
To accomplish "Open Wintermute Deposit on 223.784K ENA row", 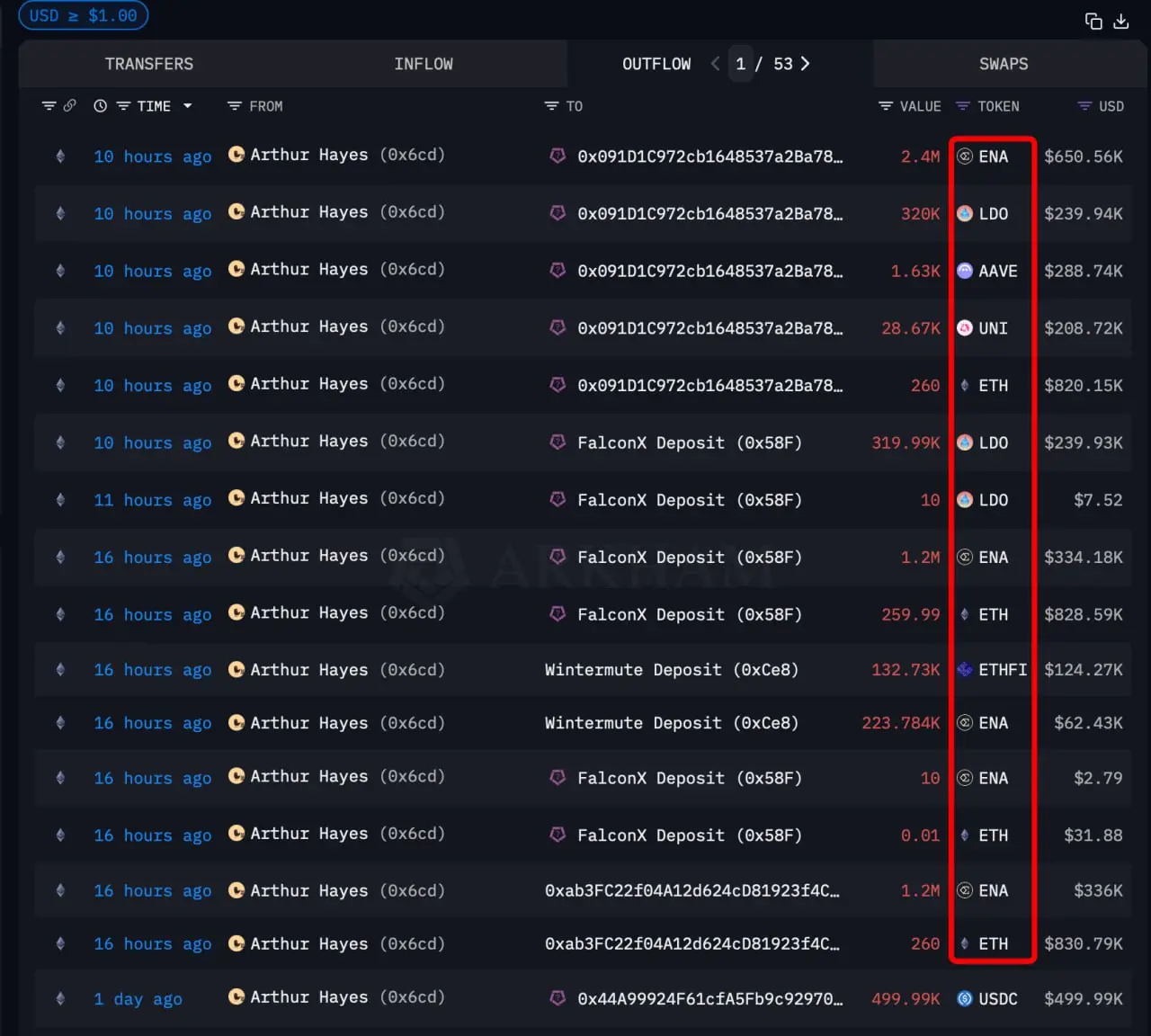I will pyautogui.click(x=672, y=723).
